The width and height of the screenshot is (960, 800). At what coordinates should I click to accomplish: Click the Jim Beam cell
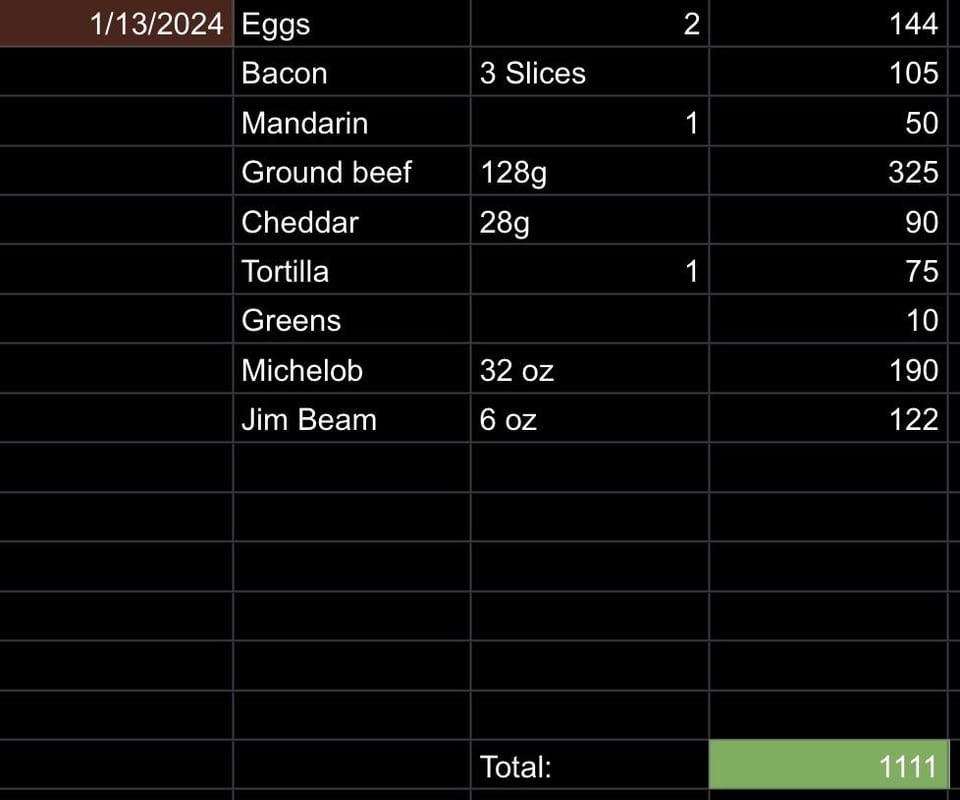point(352,419)
